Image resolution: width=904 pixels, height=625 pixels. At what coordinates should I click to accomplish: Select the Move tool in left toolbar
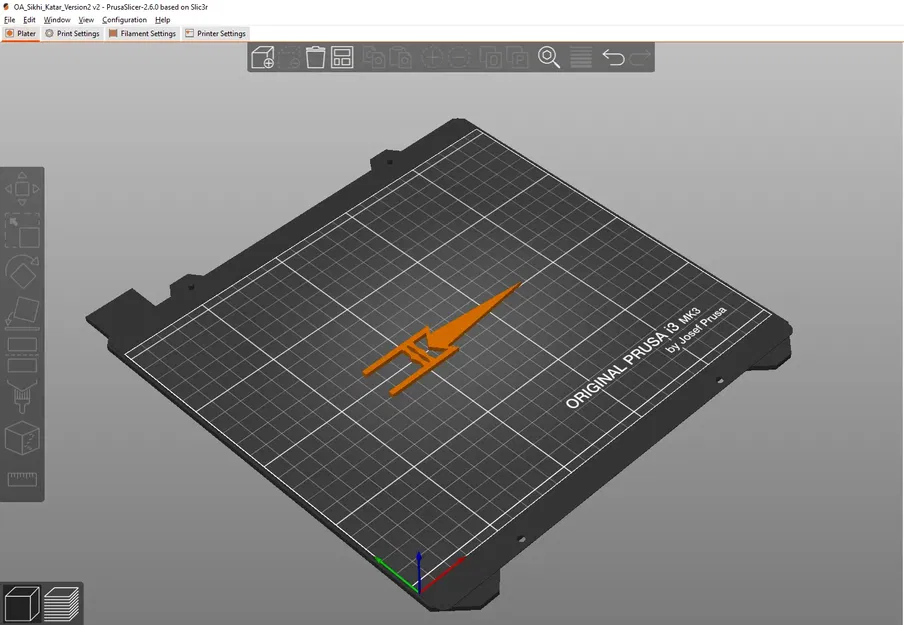22,189
